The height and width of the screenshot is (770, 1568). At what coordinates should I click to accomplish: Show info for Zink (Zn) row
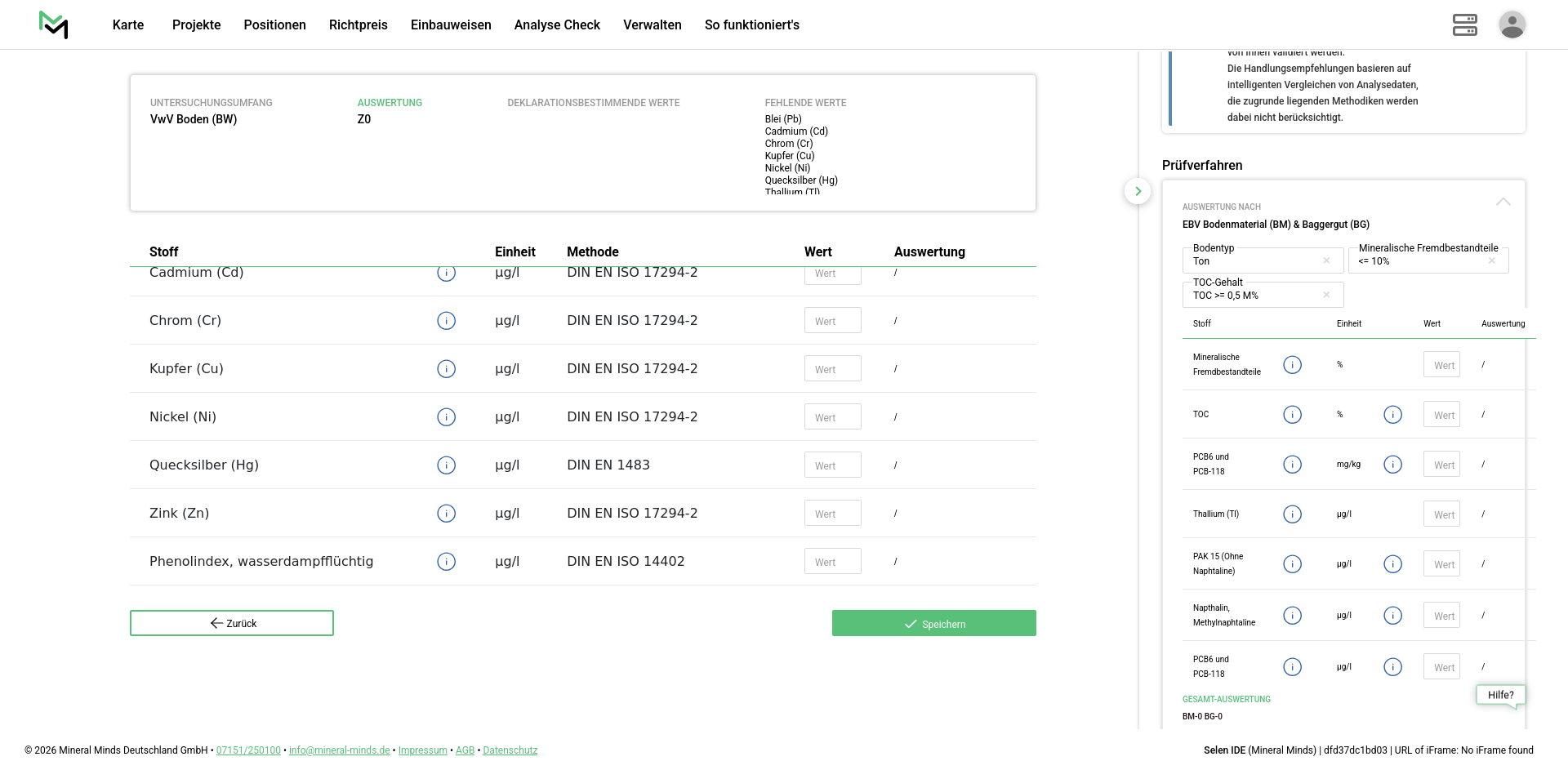tap(446, 514)
